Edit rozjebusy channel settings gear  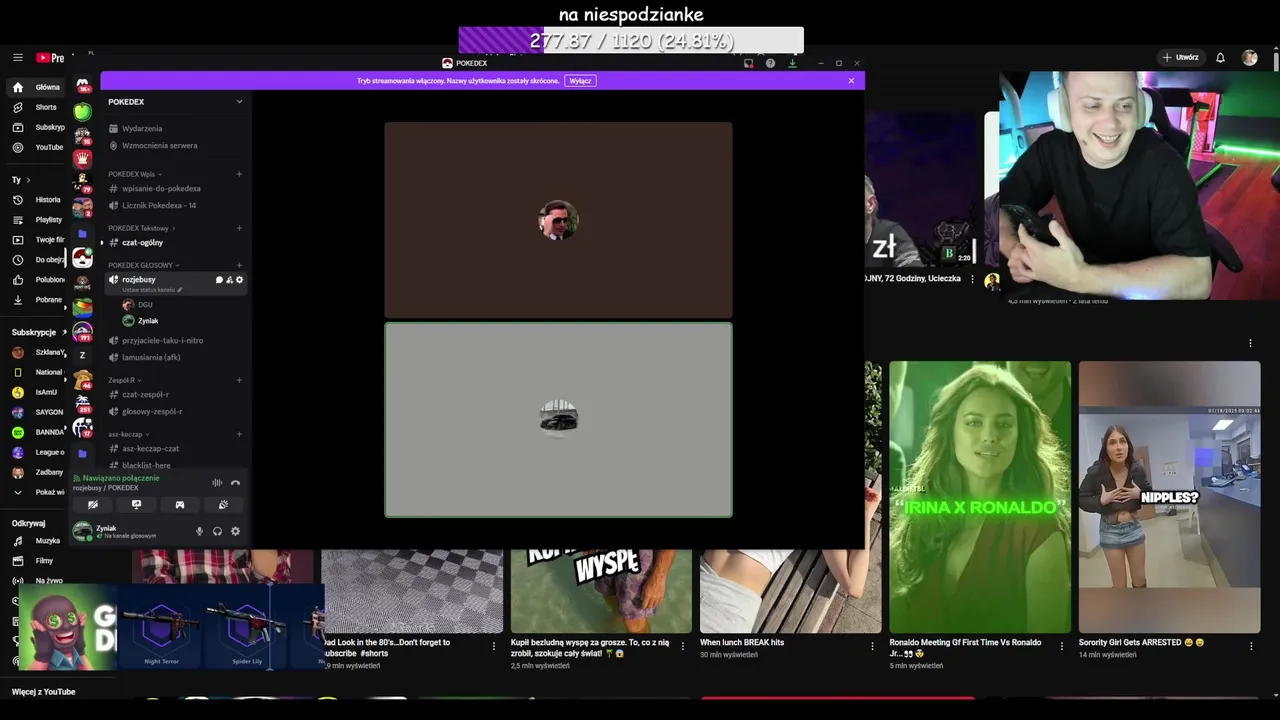[x=239, y=280]
